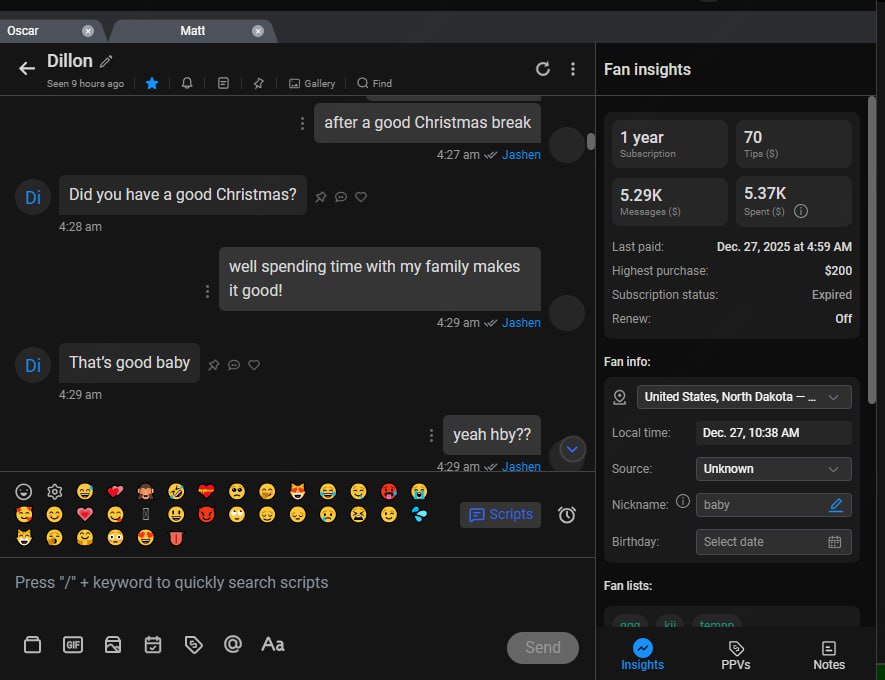Like the 'That's good baby' message
885x680 pixels.
coord(254,365)
